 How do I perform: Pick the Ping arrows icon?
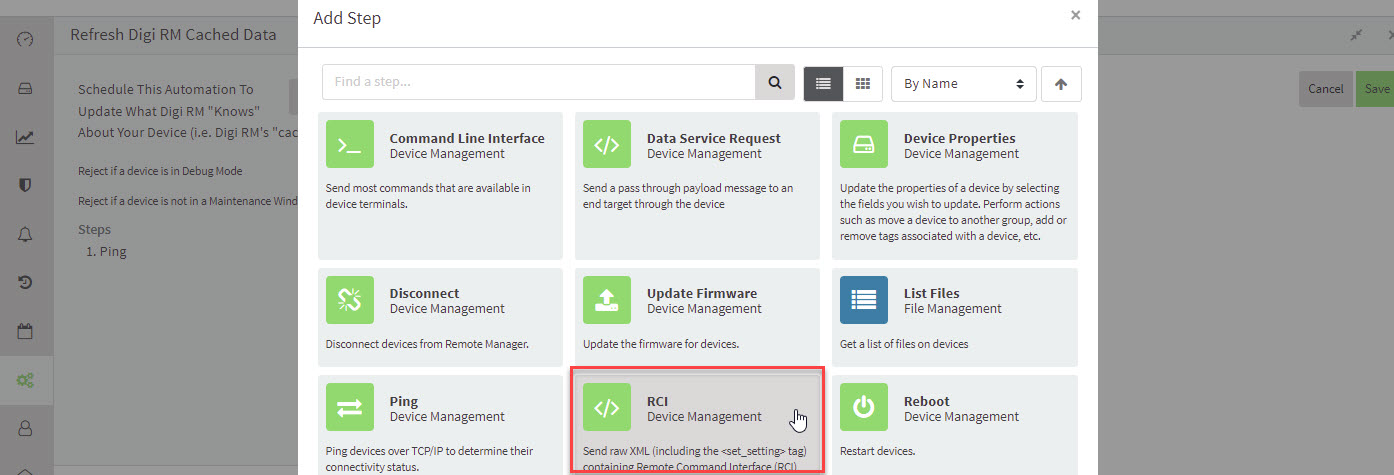point(350,408)
